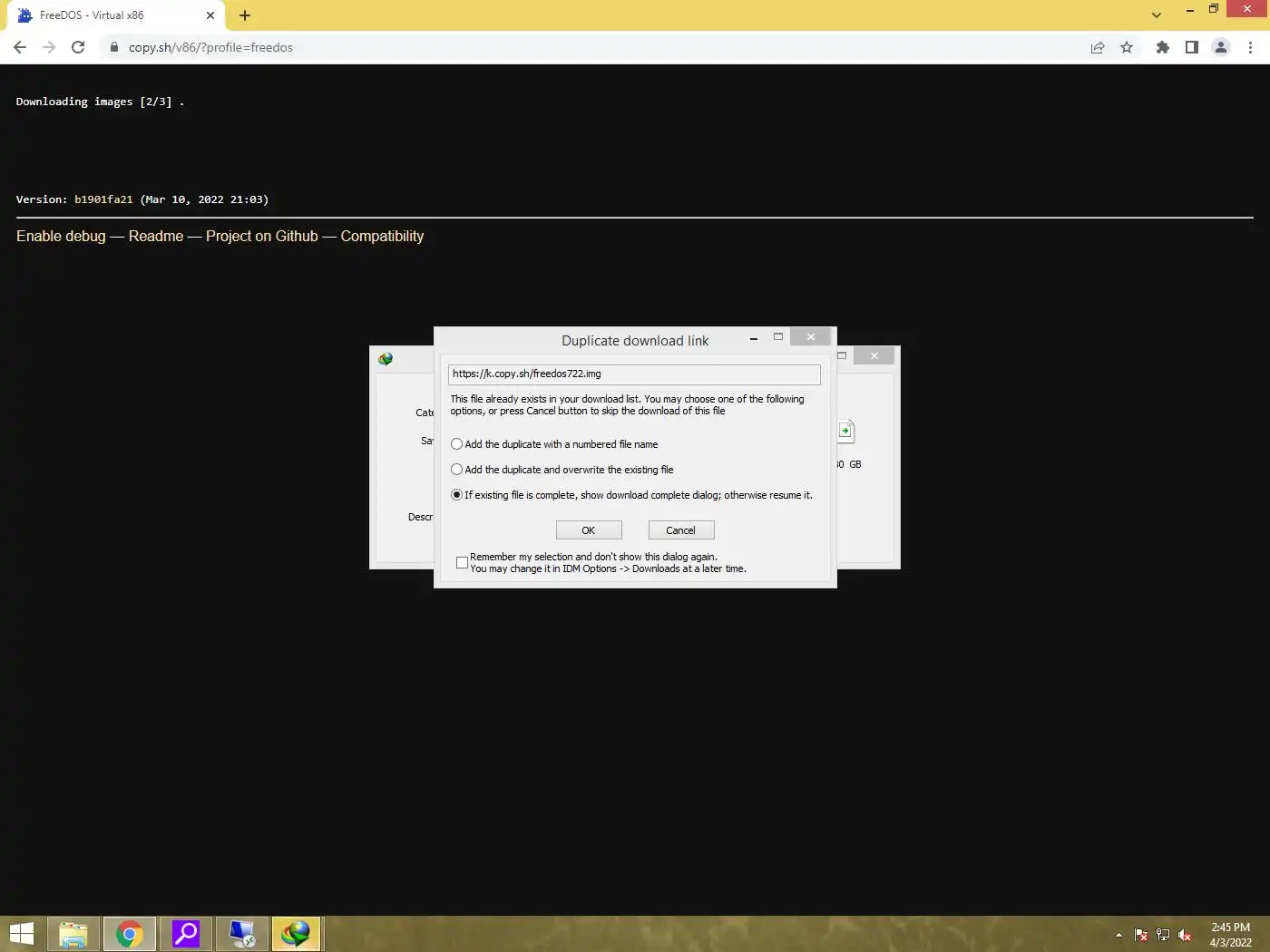
Task: Share this page with the share icon
Action: click(1098, 47)
